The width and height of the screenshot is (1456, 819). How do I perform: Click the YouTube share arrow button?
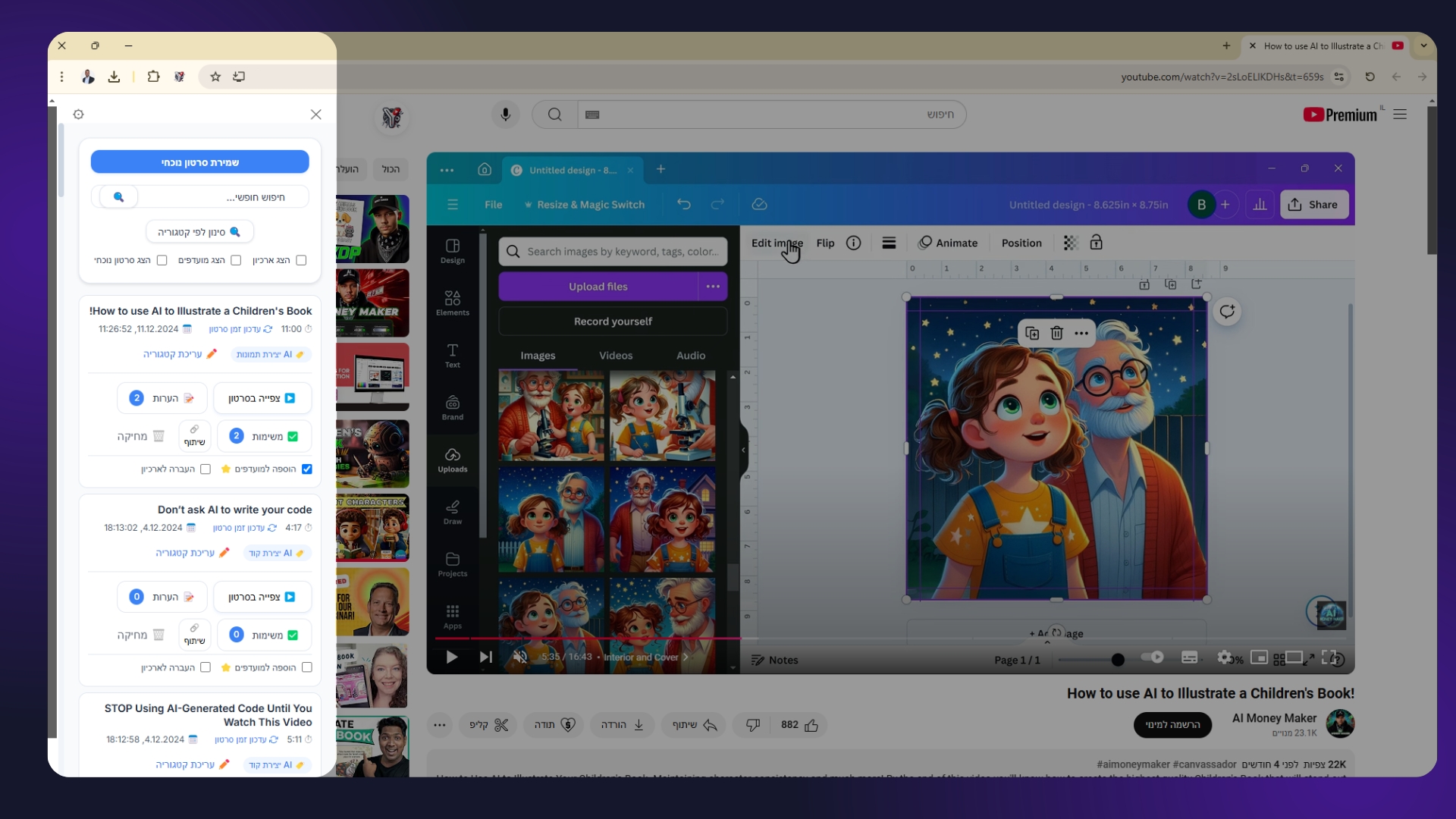click(694, 725)
